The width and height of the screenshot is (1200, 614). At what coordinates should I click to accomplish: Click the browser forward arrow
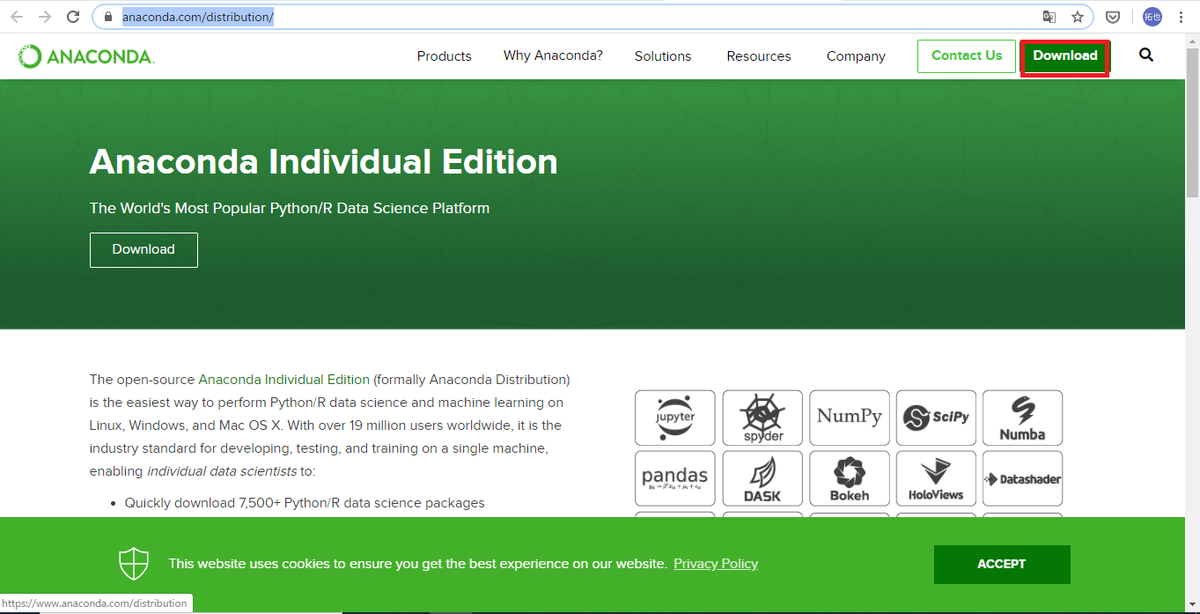(x=44, y=17)
